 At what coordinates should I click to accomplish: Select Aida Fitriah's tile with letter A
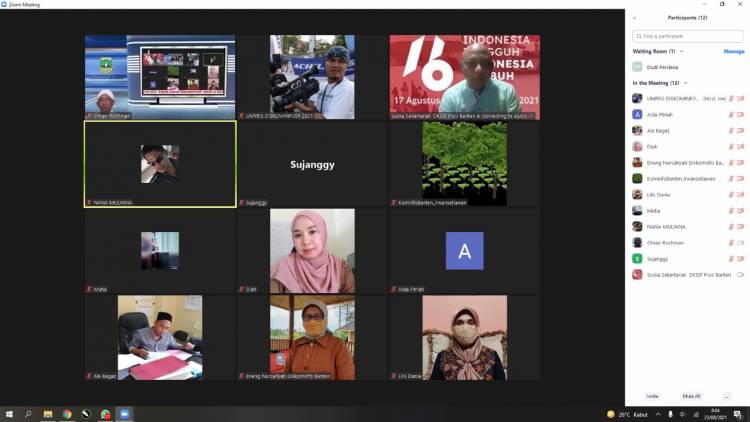coord(464,251)
